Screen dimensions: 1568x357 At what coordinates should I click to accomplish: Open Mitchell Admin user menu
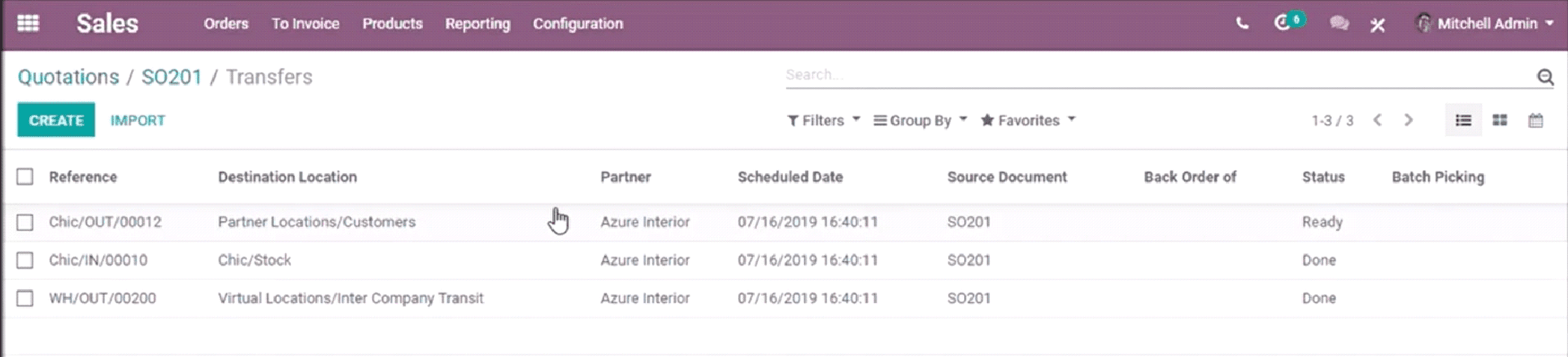pos(1486,23)
